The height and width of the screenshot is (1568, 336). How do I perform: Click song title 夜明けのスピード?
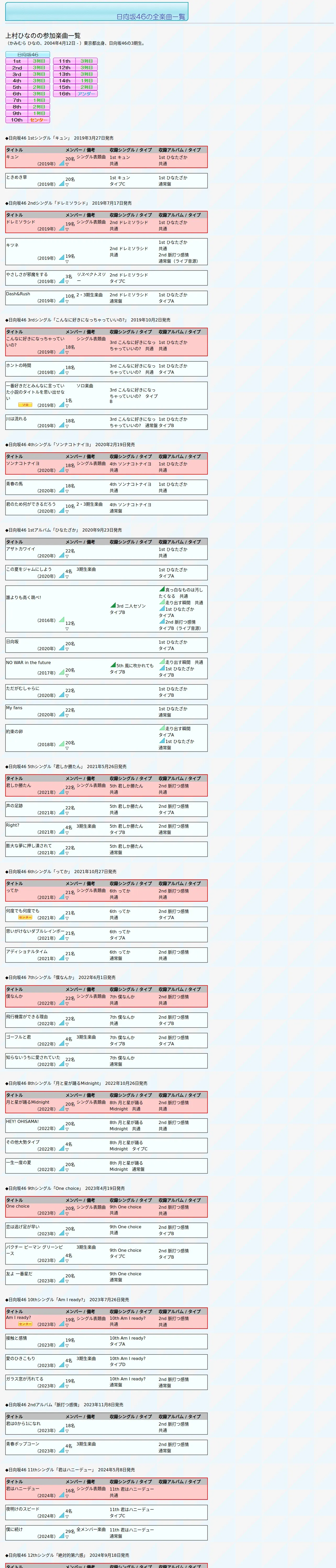click(23, 1509)
